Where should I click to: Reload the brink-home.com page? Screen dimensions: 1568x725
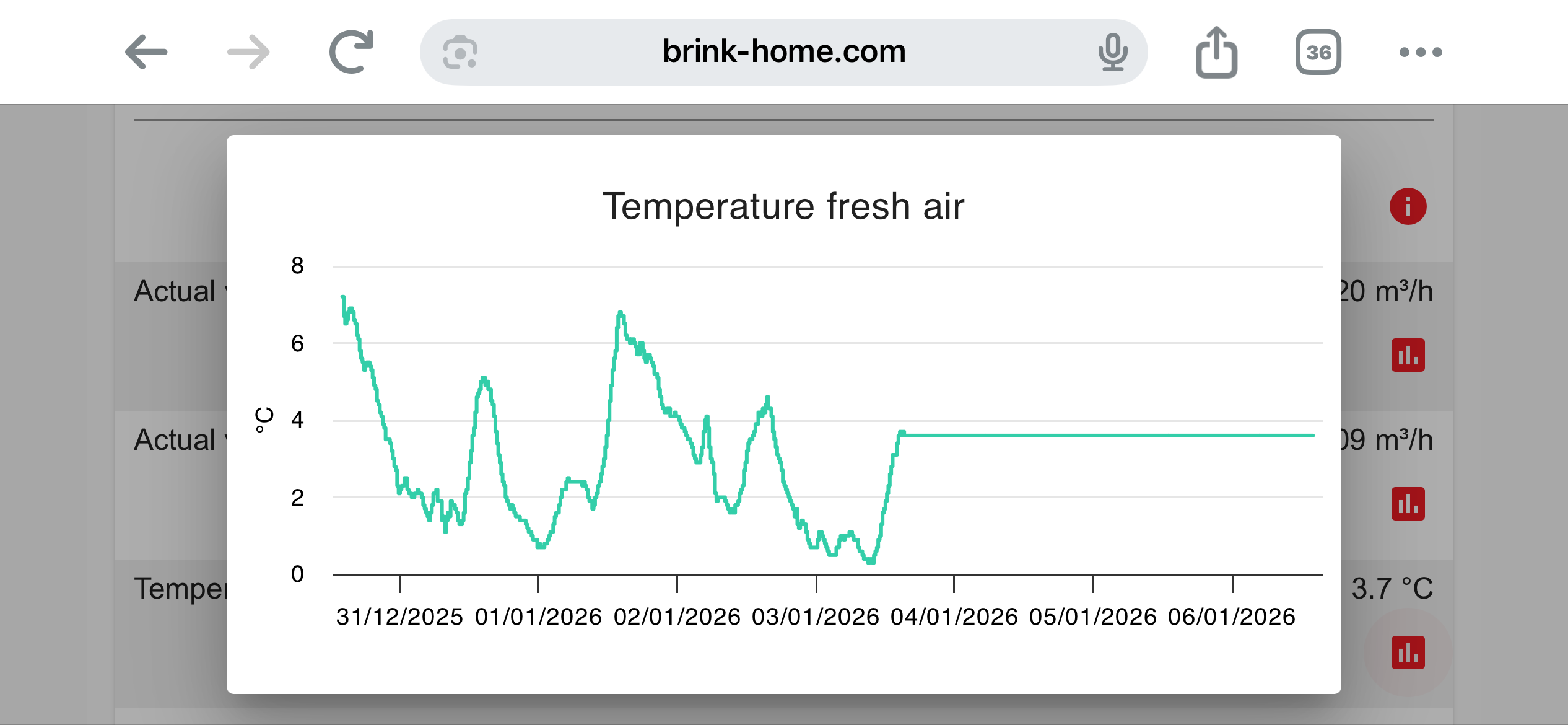pos(352,52)
